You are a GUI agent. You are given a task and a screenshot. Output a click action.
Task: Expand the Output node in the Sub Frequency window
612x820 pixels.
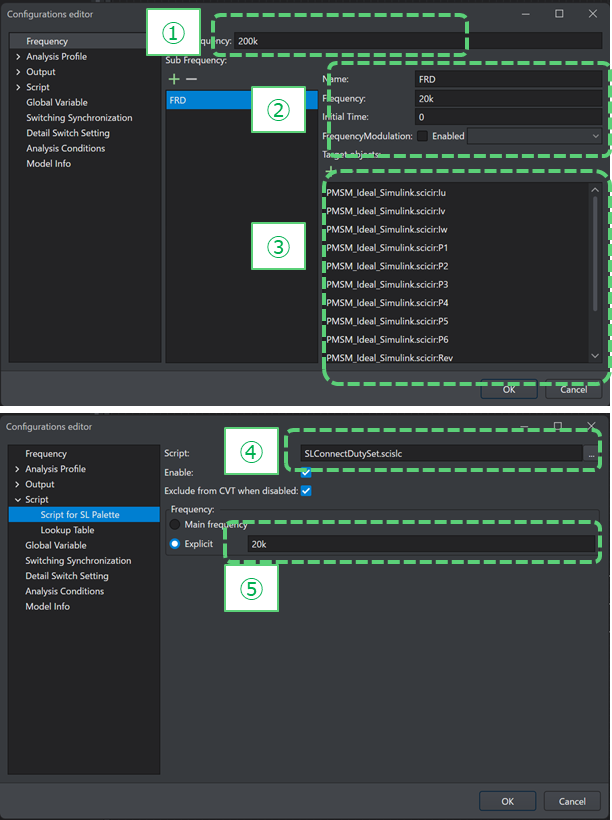[18, 72]
